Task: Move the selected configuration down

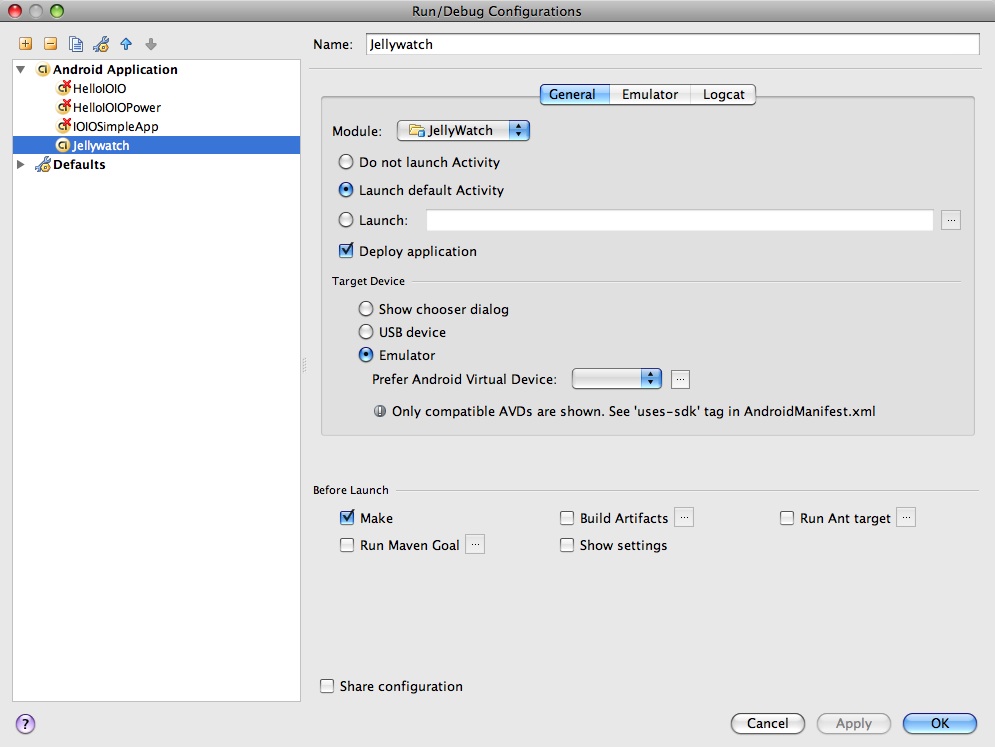Action: (149, 43)
